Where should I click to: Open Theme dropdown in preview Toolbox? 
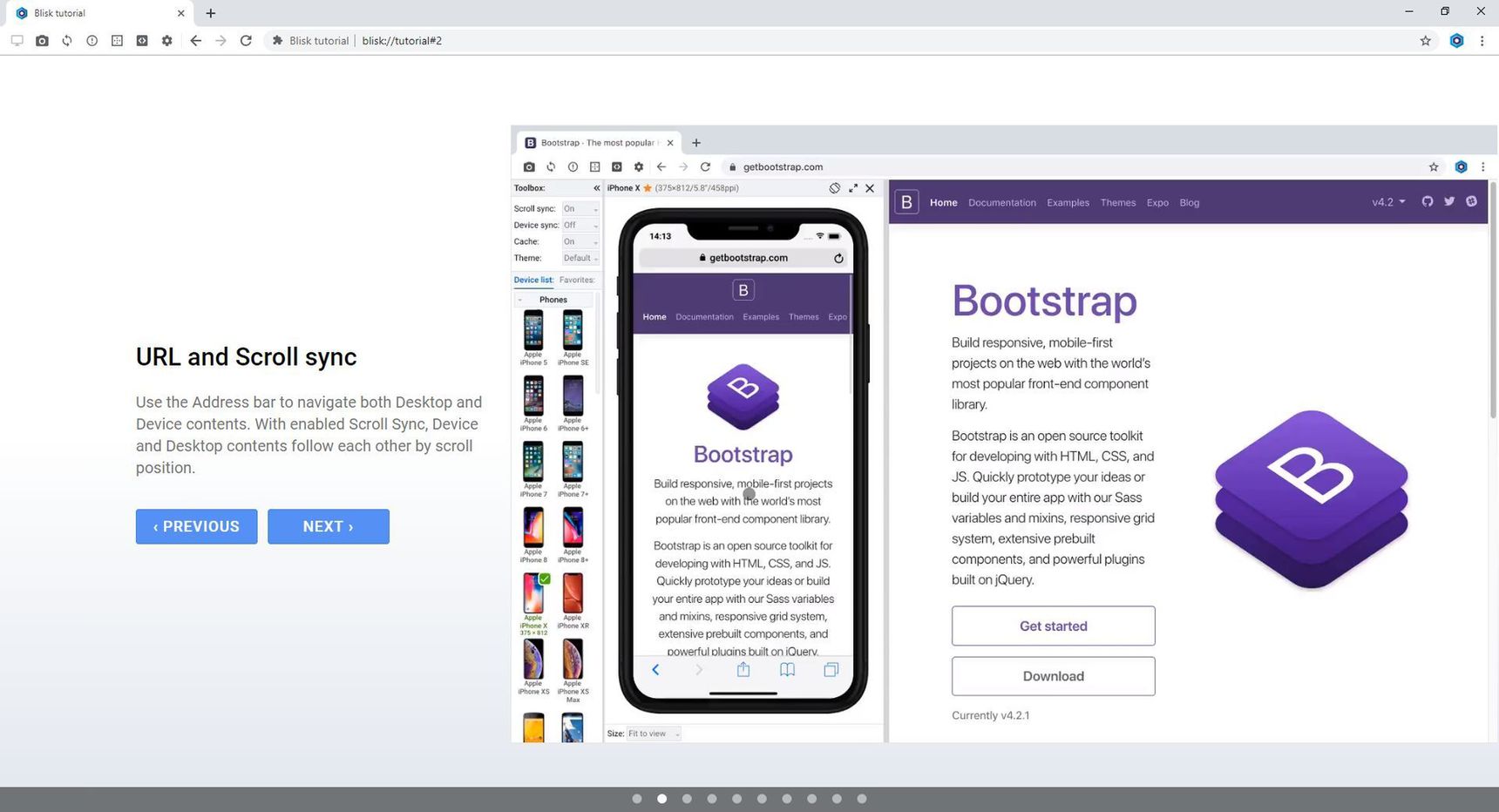pos(580,259)
